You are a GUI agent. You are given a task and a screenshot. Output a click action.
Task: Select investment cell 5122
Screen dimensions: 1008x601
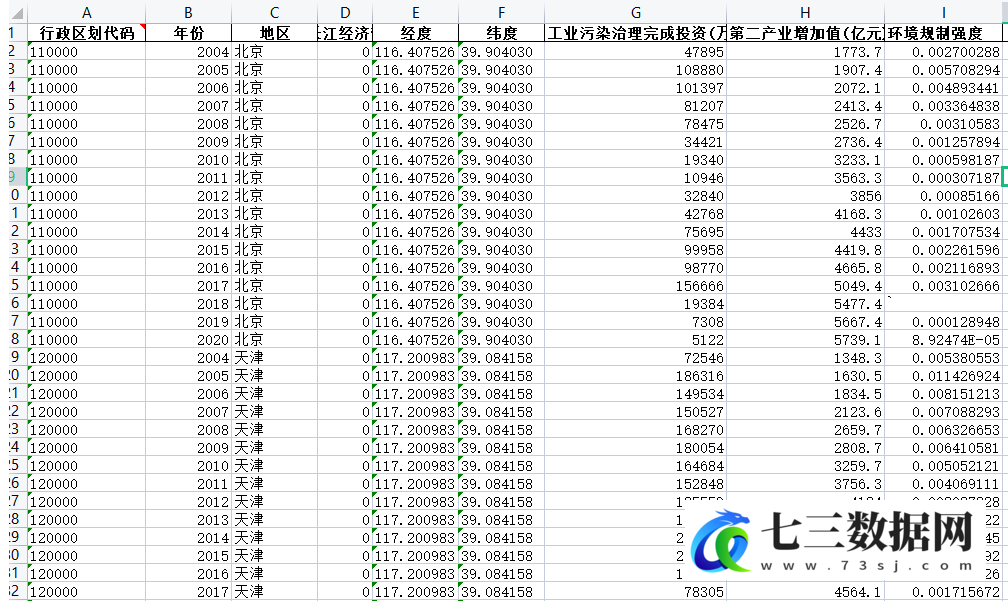point(636,340)
